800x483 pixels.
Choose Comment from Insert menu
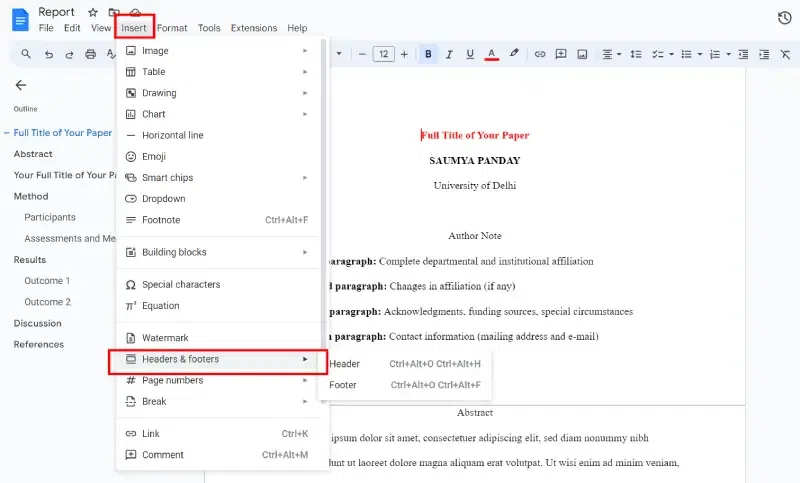click(218, 454)
